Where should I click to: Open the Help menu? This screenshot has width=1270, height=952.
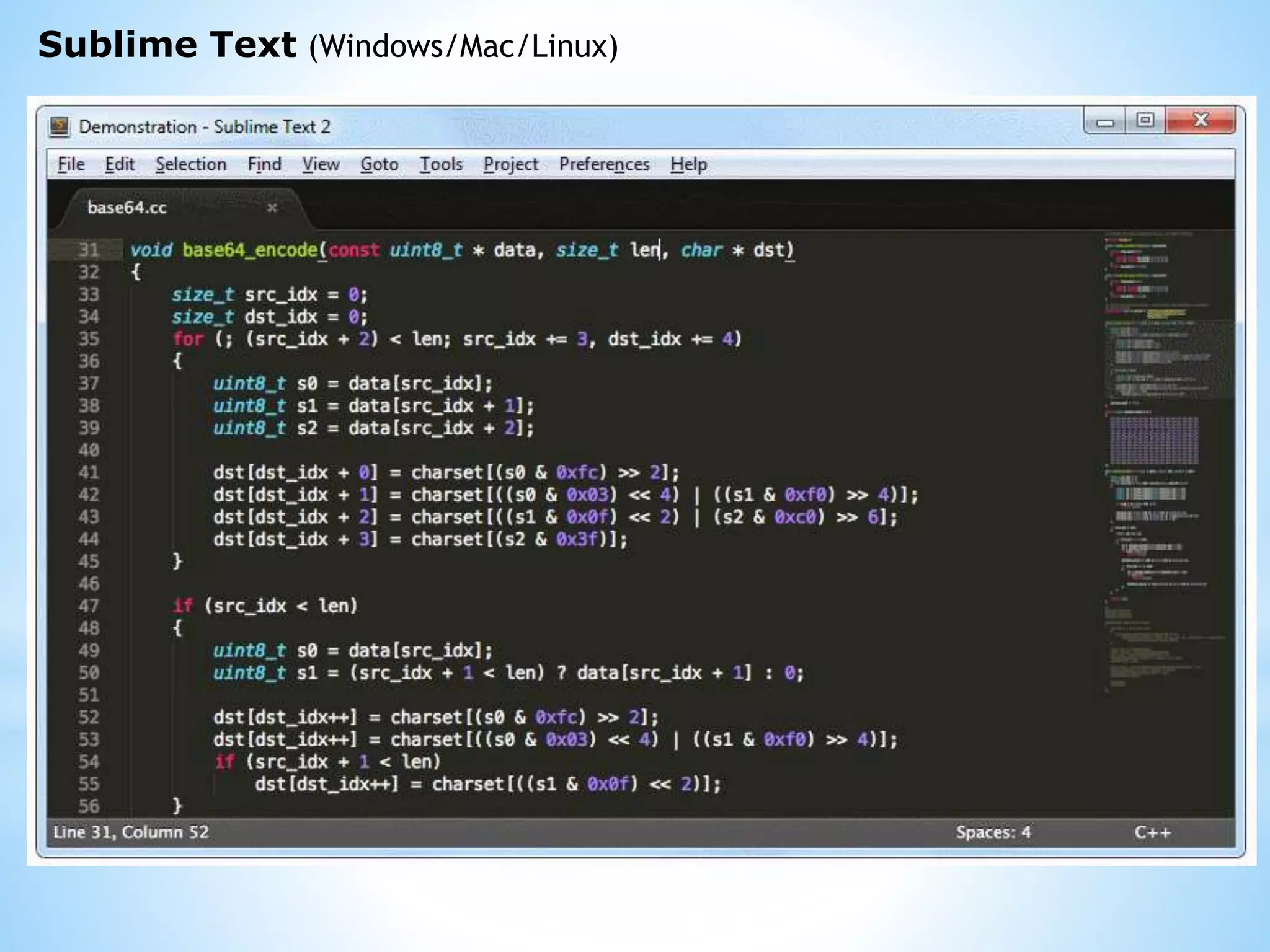coord(688,164)
